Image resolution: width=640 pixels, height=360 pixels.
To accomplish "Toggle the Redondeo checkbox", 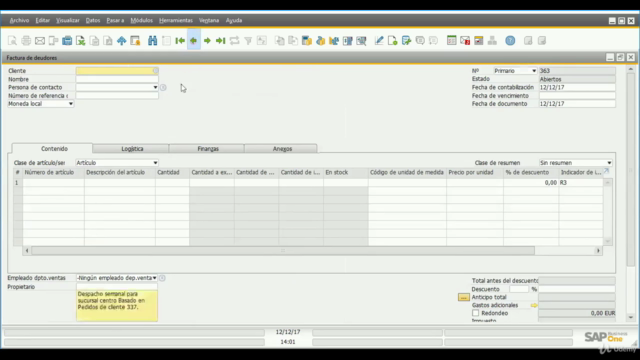I will (x=476, y=313).
